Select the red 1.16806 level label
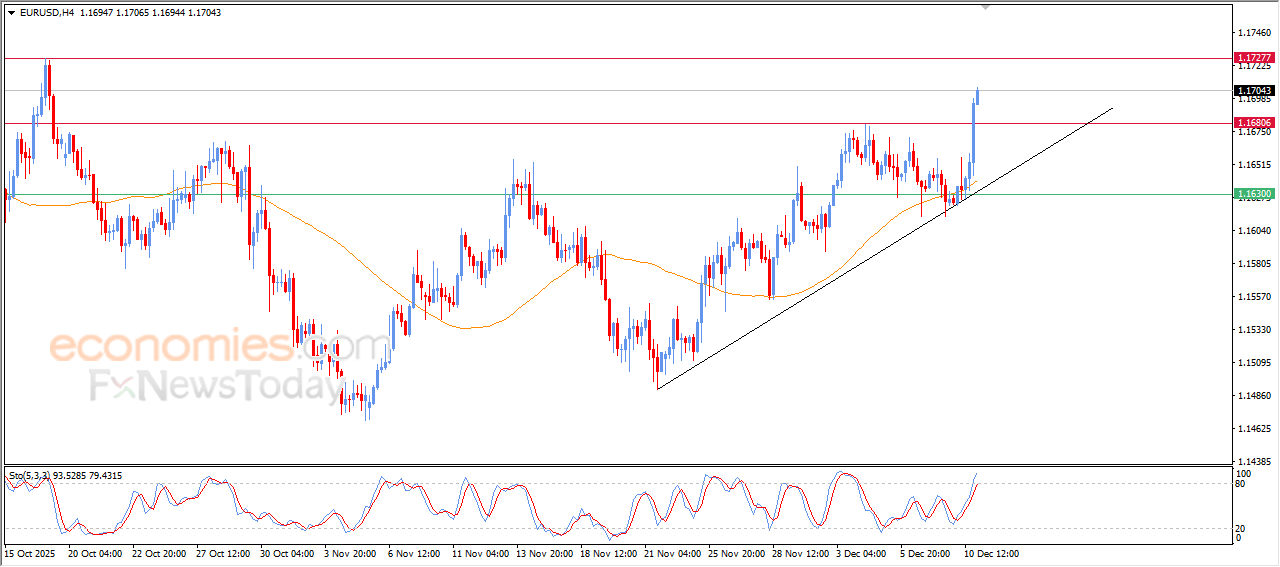The height and width of the screenshot is (567, 1280). click(1254, 123)
